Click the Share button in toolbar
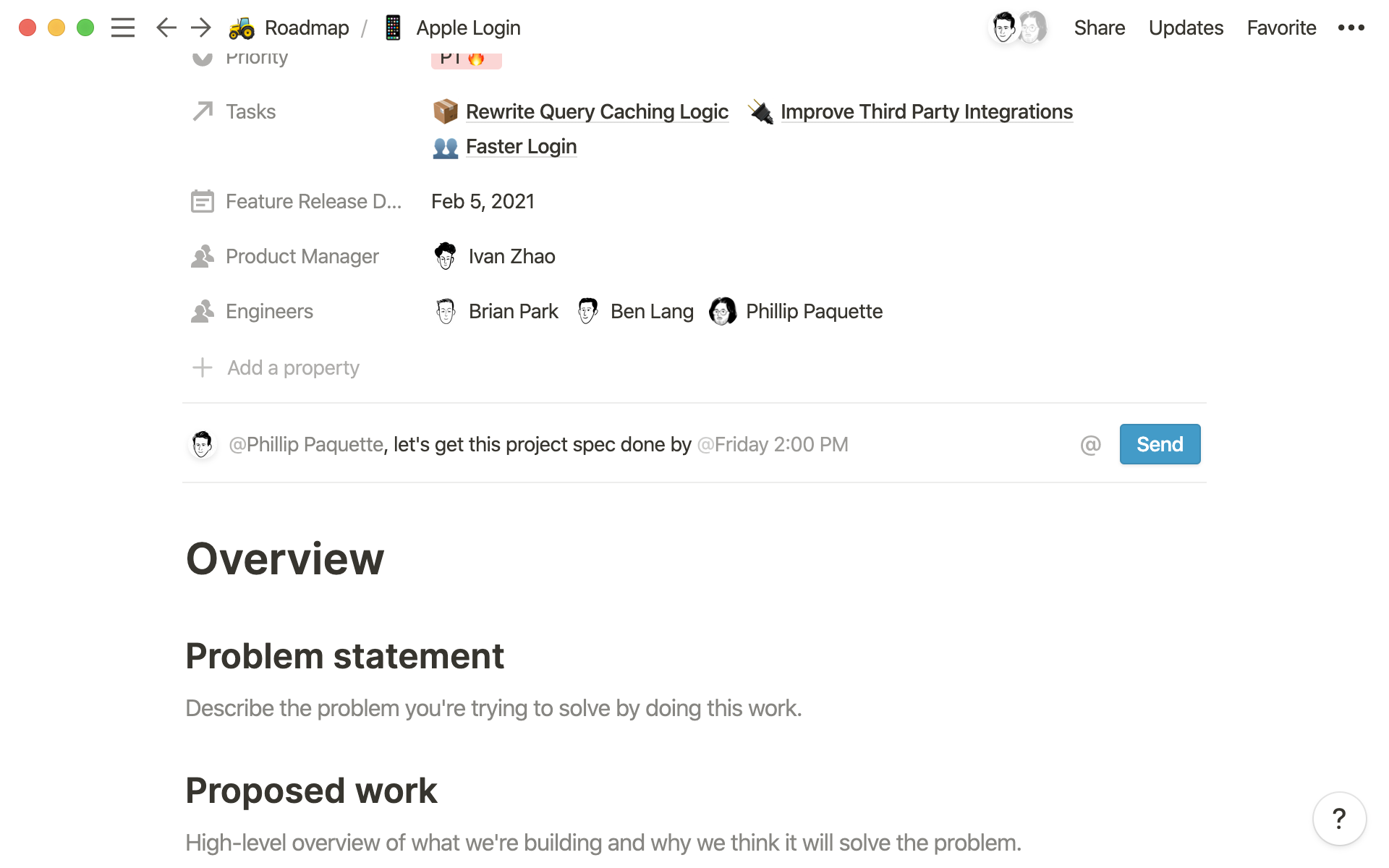This screenshot has height=868, width=1389. pyautogui.click(x=1097, y=28)
